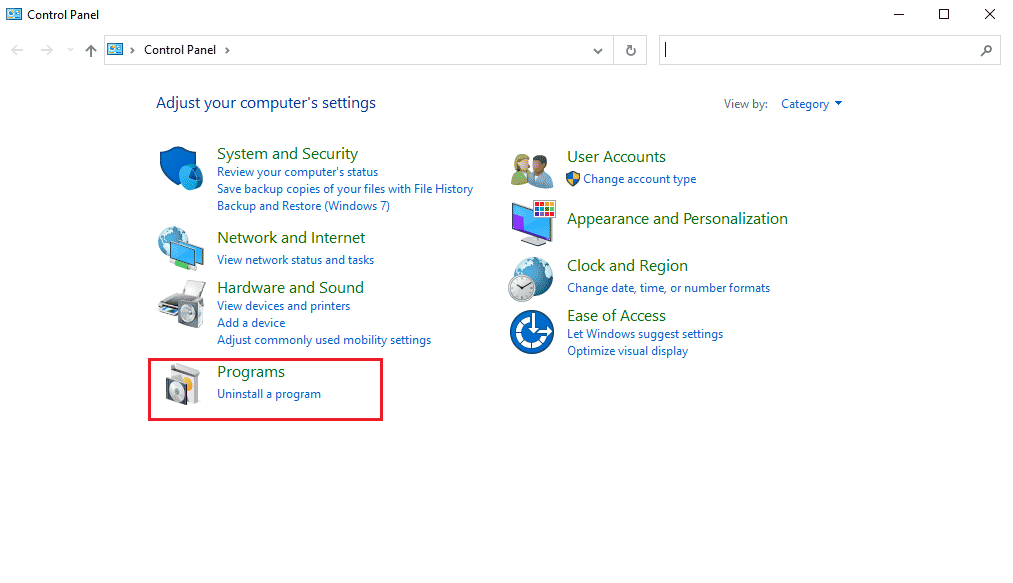
Task: Click inside the Control Panel search box
Action: [820, 50]
